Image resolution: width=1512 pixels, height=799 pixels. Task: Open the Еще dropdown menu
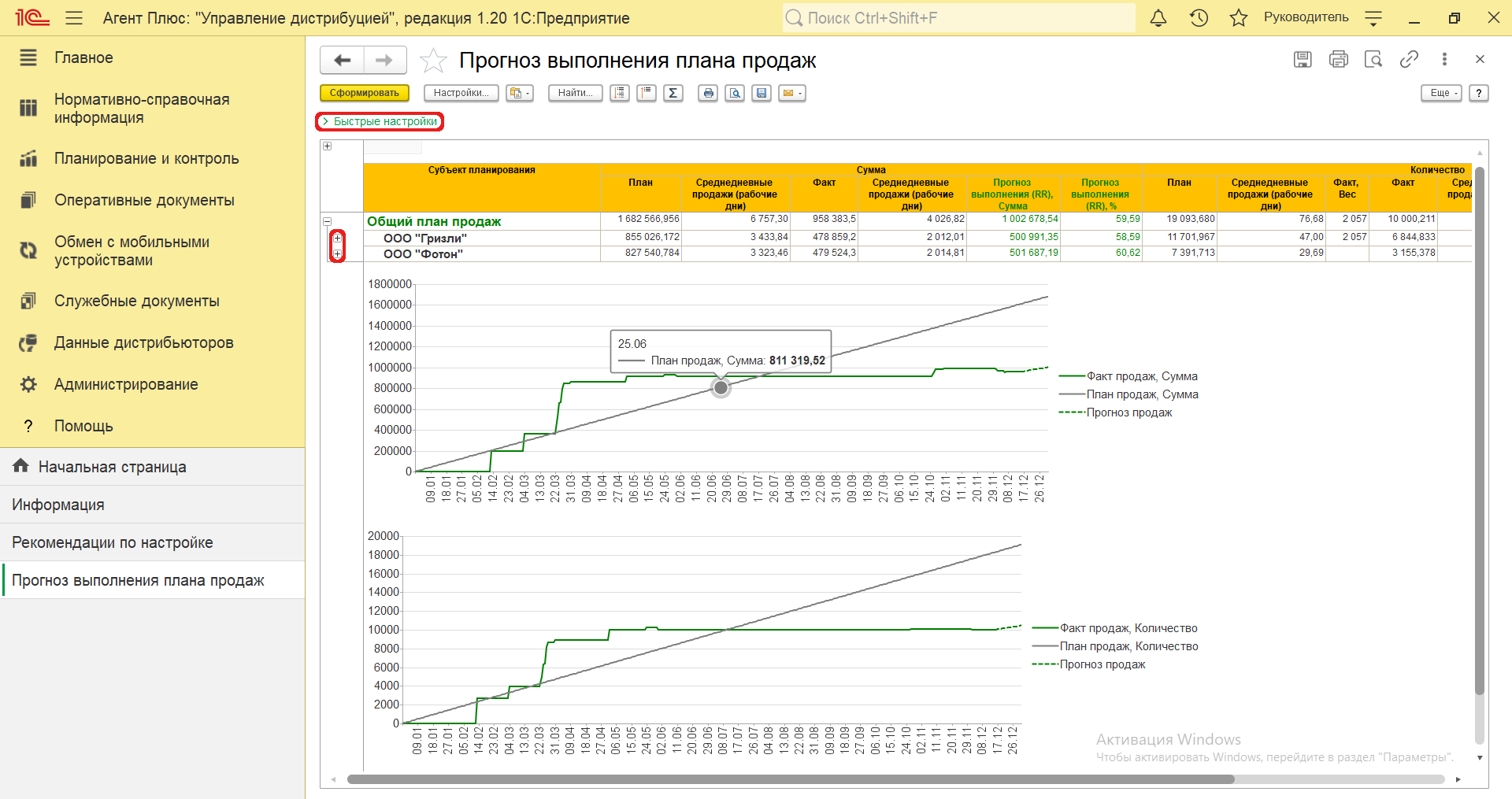tap(1442, 93)
